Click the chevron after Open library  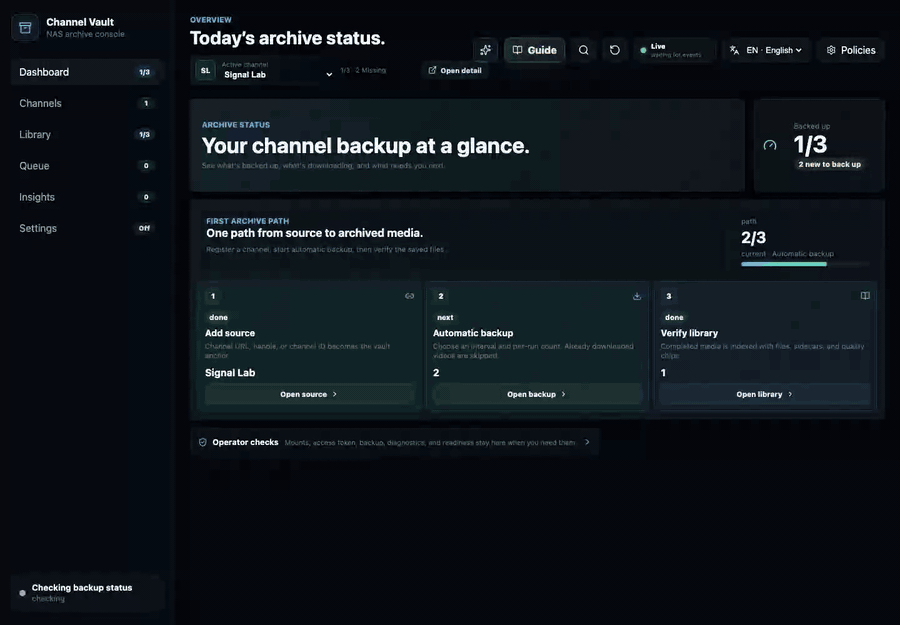coord(790,394)
